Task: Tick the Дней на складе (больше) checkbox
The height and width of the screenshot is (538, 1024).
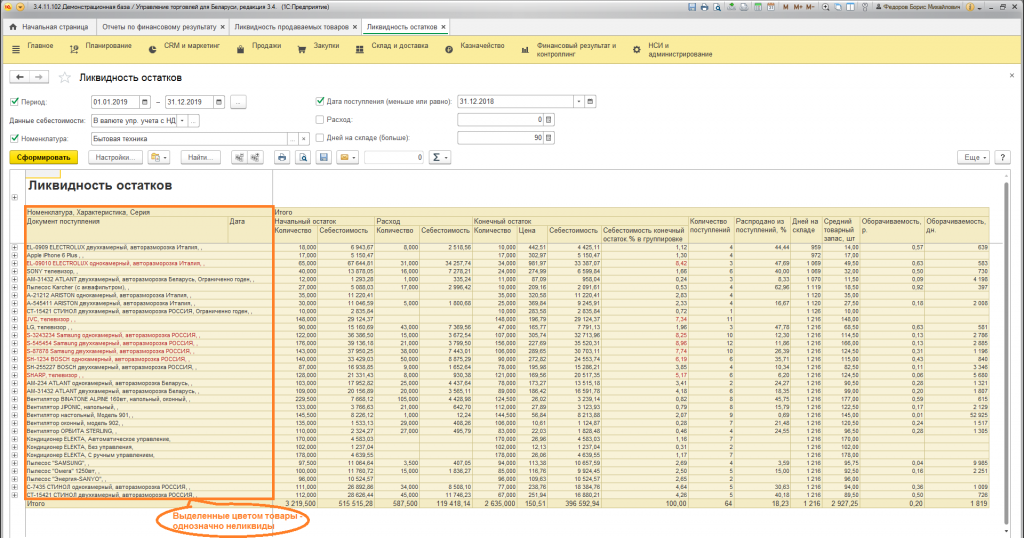Action: tap(319, 138)
